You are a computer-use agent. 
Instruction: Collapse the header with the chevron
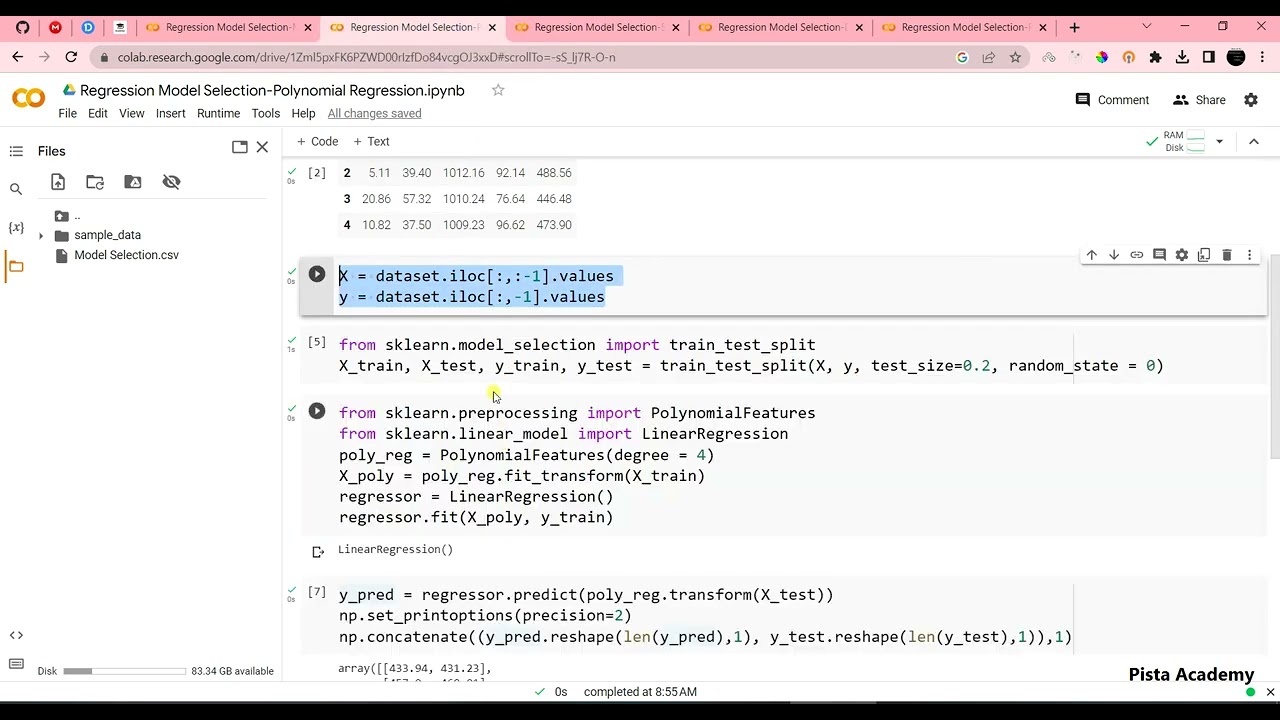1254,142
